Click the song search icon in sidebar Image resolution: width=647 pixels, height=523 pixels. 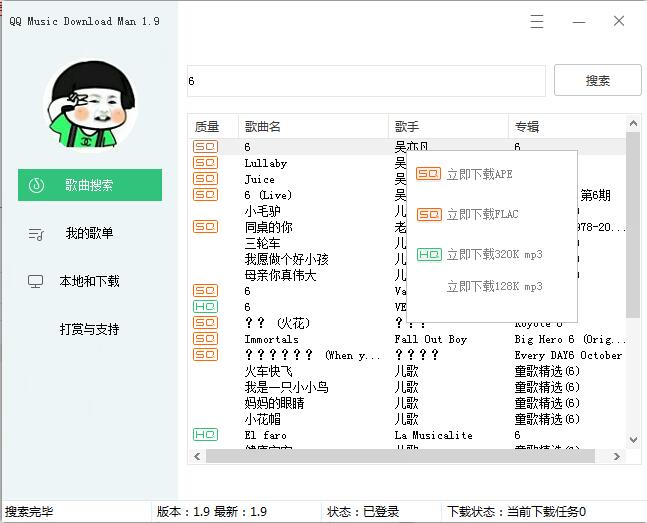tap(36, 185)
